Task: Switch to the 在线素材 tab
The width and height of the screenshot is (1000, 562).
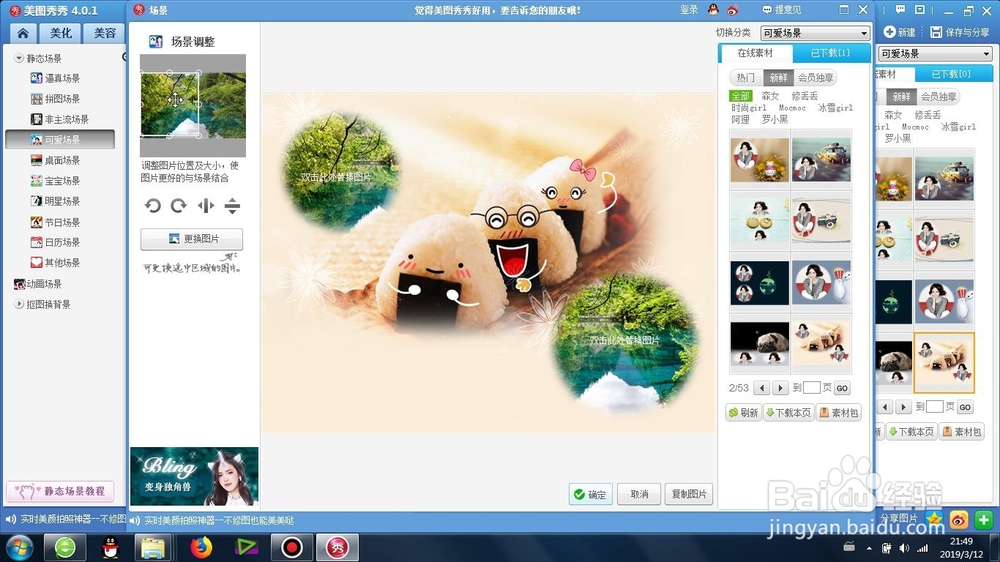Action: pos(755,53)
